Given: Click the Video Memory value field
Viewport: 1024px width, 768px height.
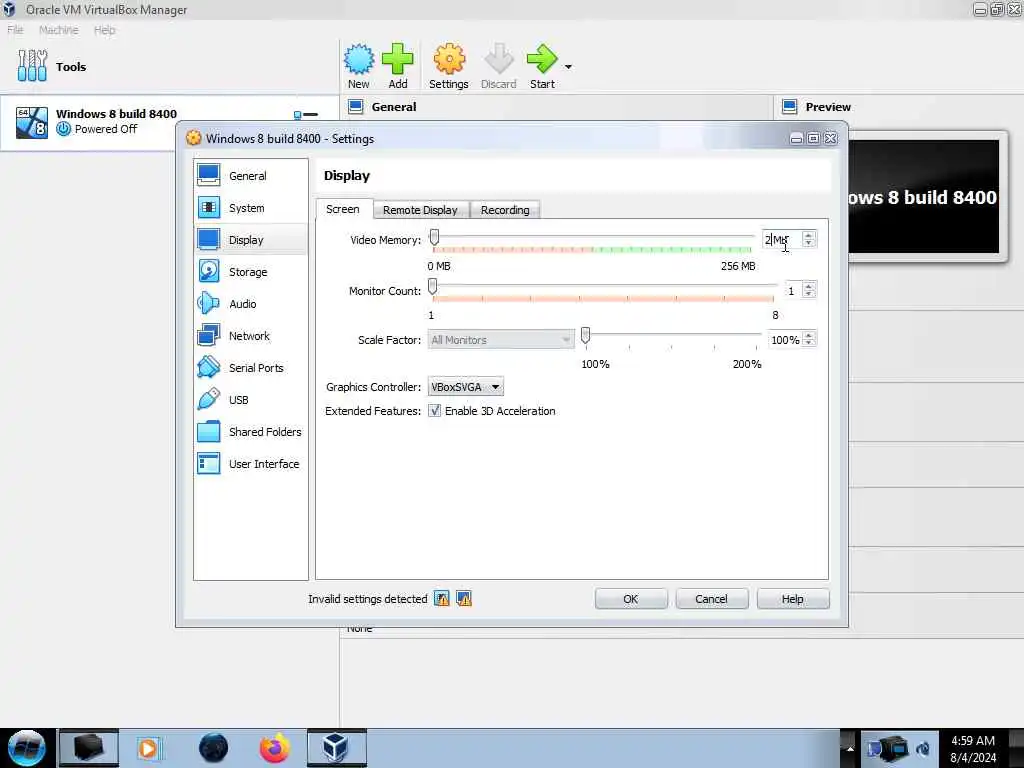Looking at the screenshot, I should tap(782, 240).
